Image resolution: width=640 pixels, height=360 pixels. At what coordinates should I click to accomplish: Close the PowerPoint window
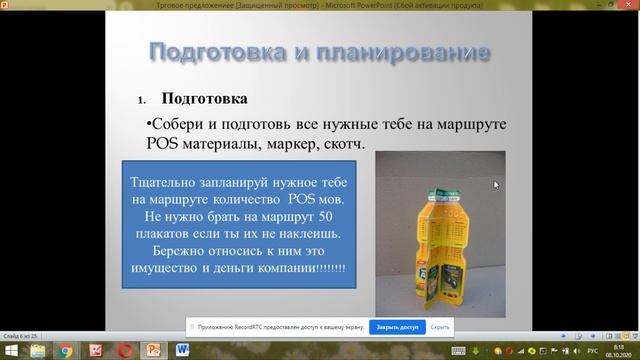tap(629, 4)
